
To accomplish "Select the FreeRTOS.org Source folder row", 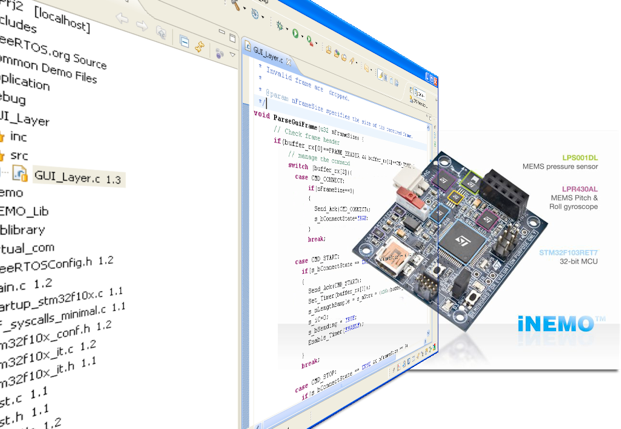I will (x=51, y=51).
